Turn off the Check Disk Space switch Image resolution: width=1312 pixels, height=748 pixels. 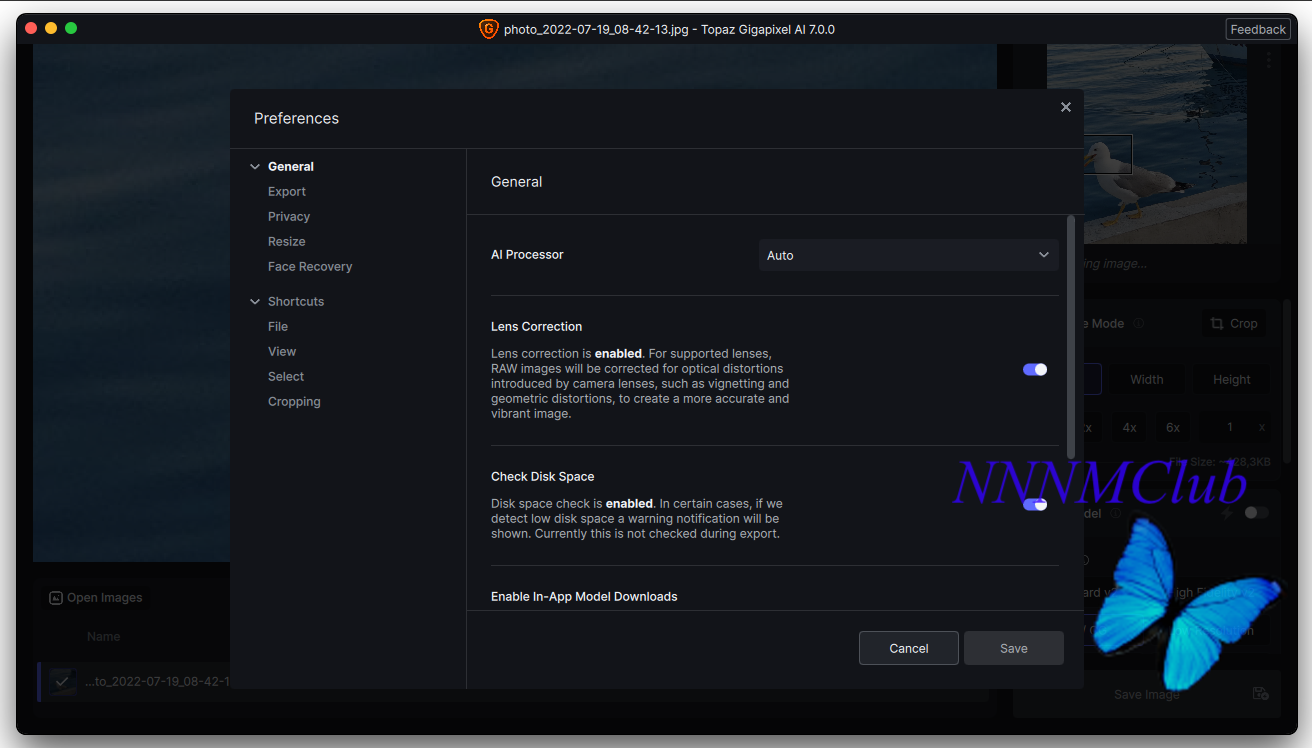pos(1034,504)
